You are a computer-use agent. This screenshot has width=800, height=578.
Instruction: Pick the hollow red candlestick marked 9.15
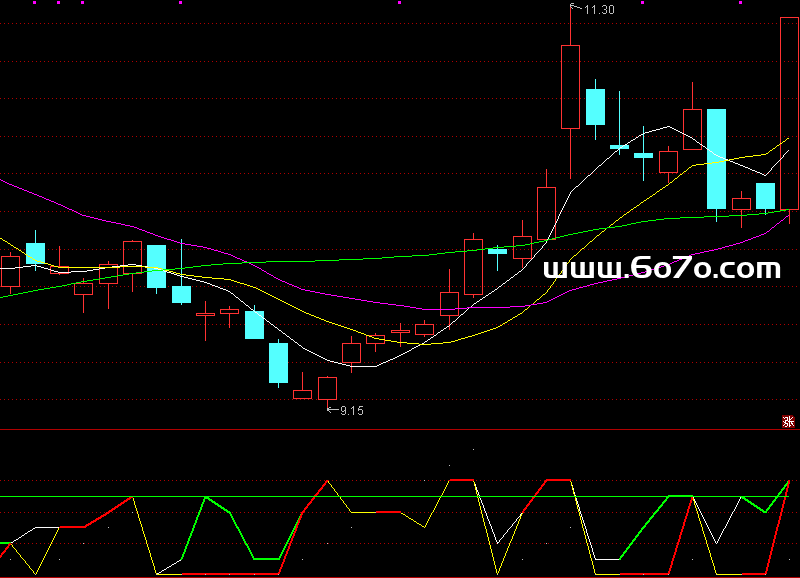(x=328, y=392)
